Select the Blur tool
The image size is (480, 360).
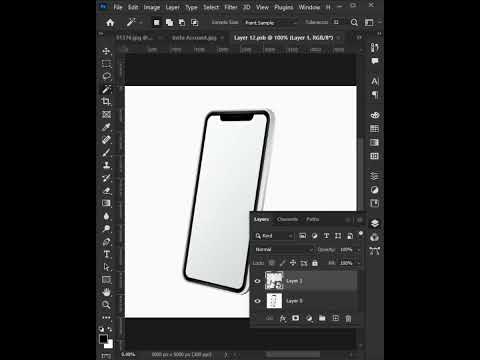point(106,216)
